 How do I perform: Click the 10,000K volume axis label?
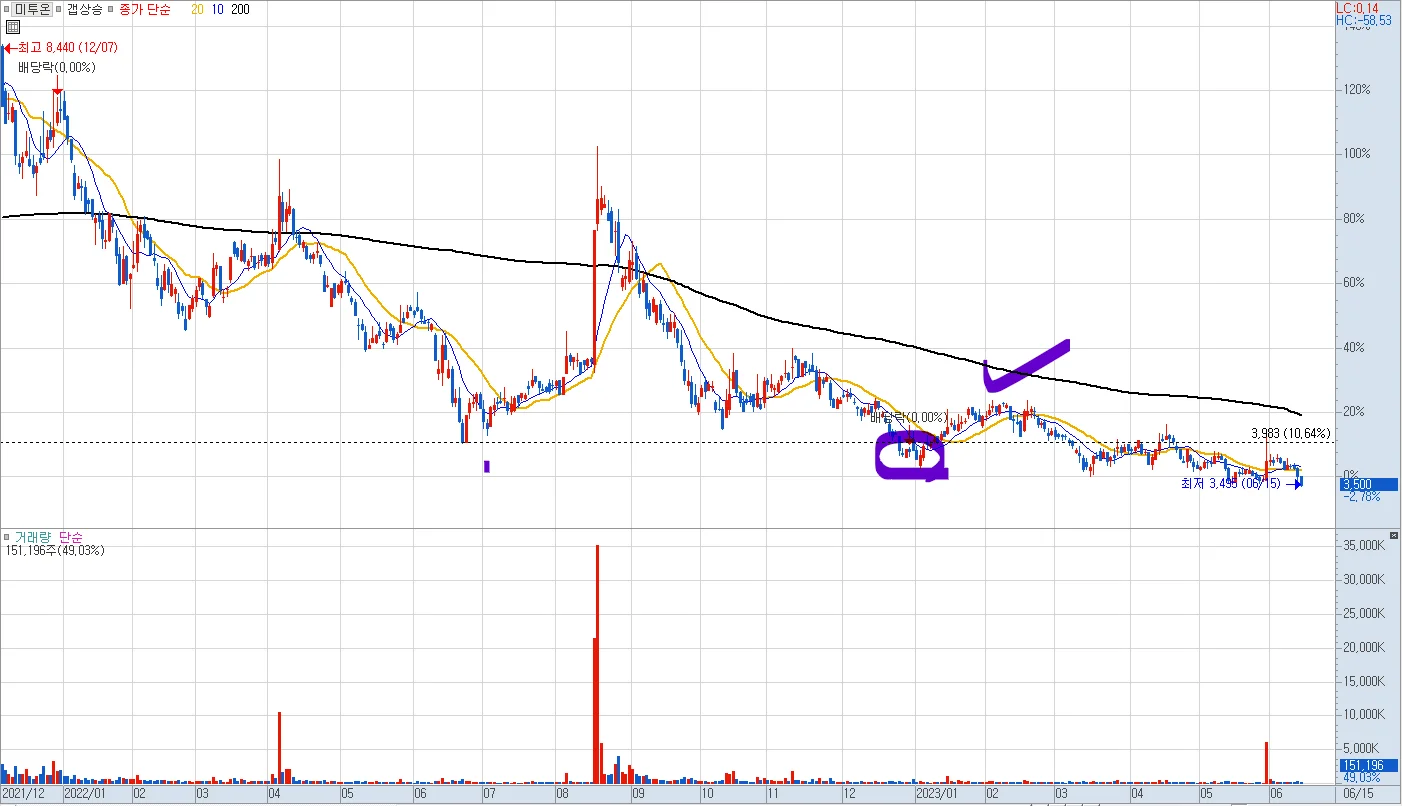tap(1363, 714)
